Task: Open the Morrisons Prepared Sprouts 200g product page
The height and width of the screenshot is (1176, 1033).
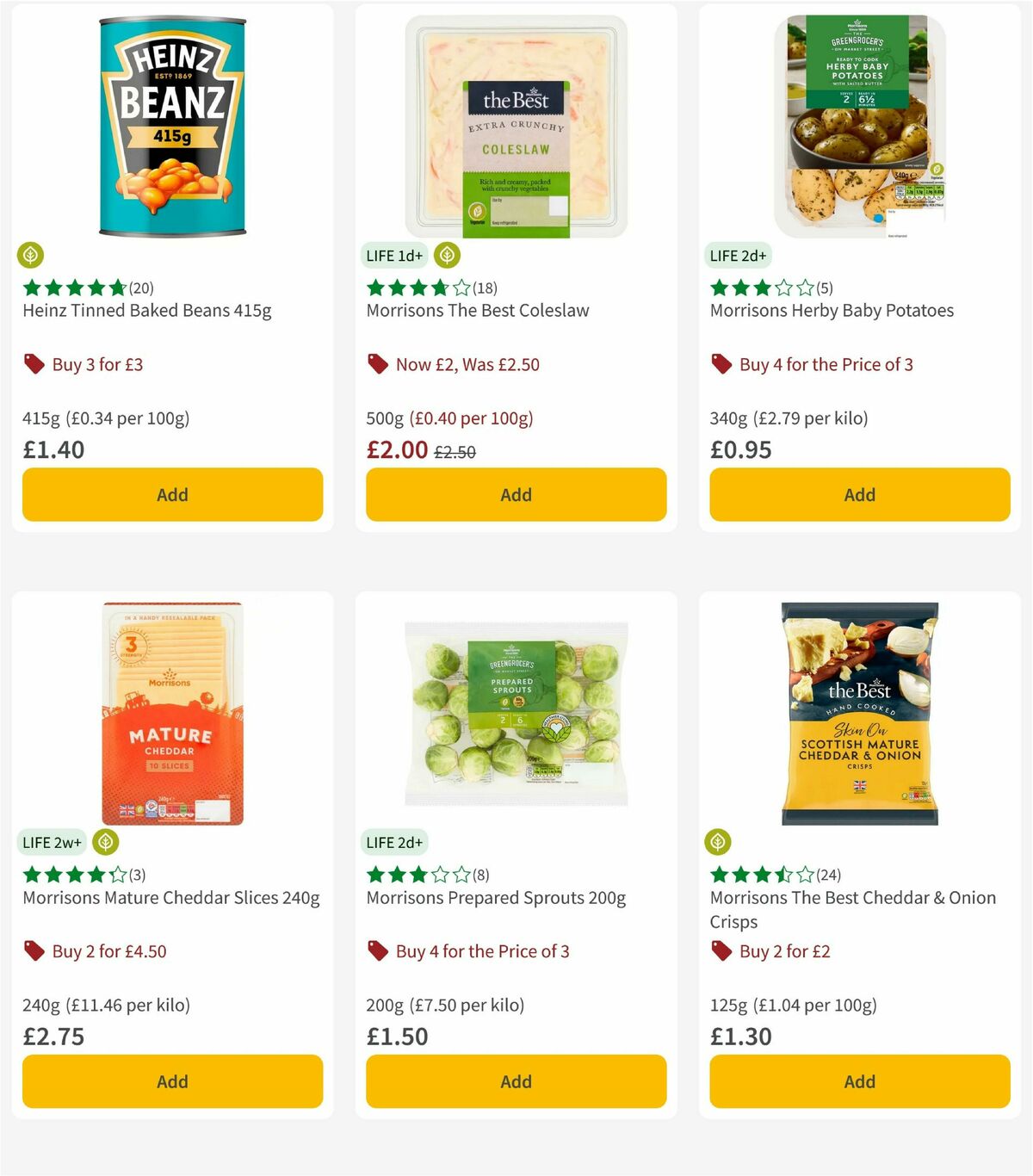Action: (497, 897)
